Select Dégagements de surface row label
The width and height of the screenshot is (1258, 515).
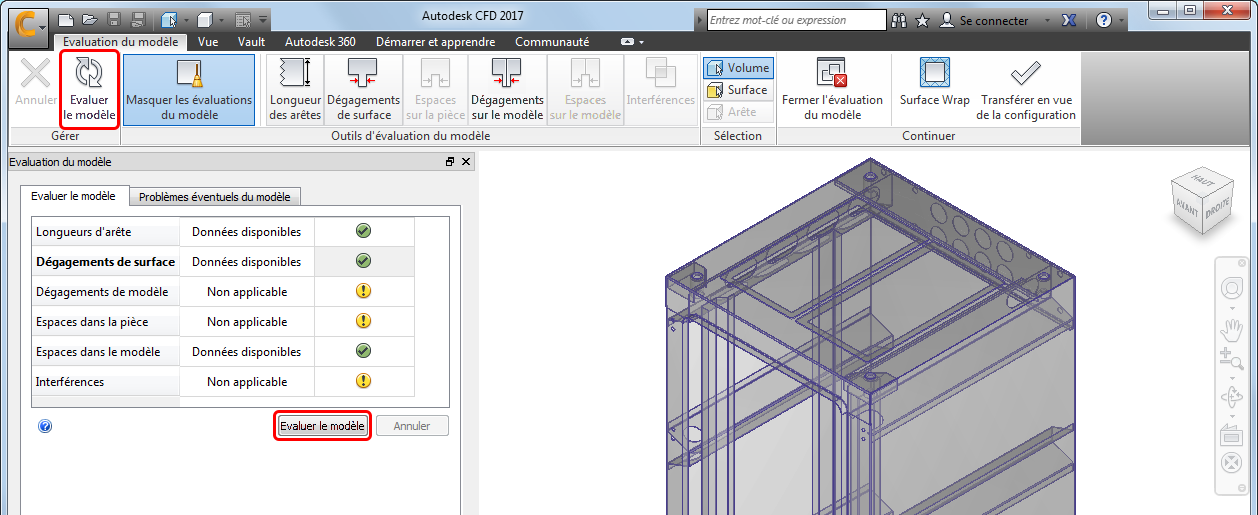(105, 262)
